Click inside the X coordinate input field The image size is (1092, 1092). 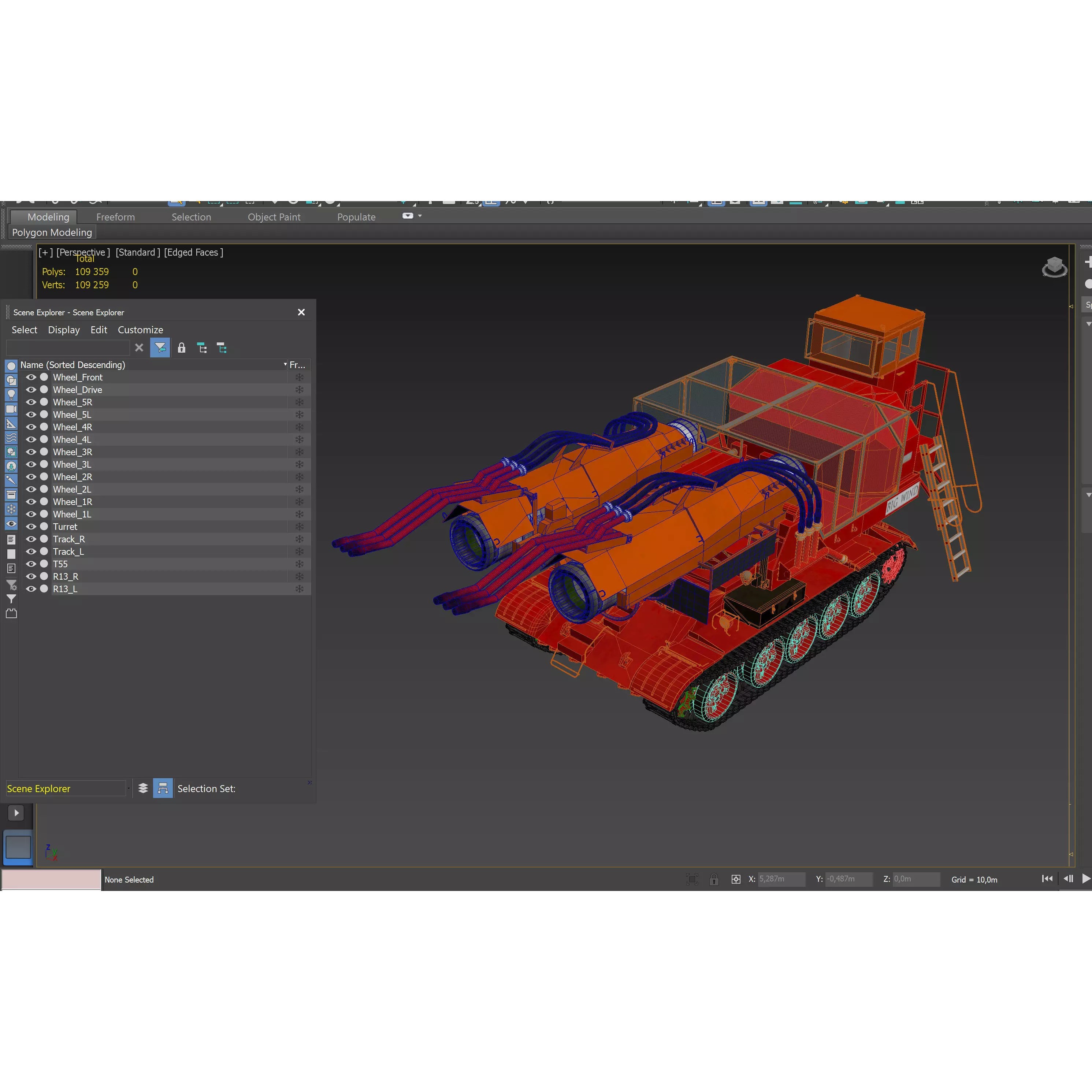[x=781, y=879]
